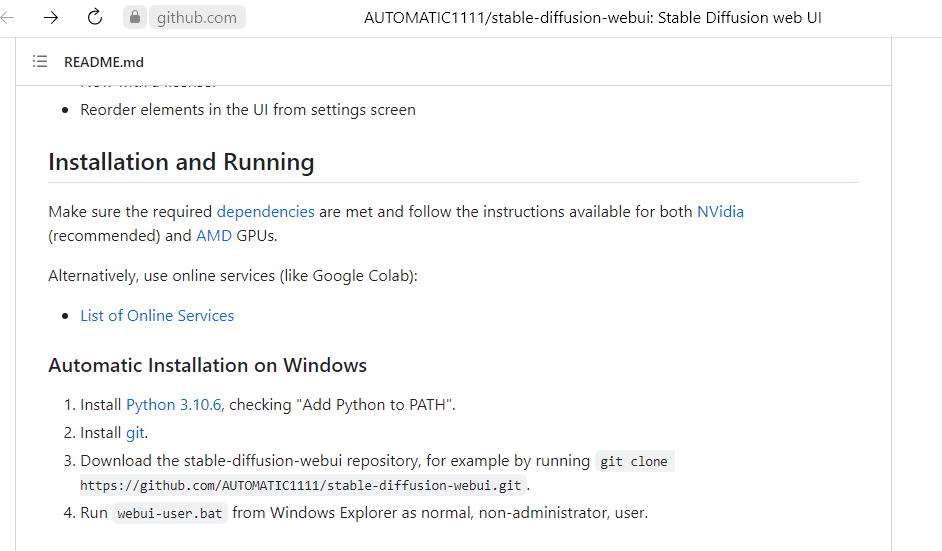Click the github.com address field
This screenshot has height=551, width=942.
click(197, 18)
